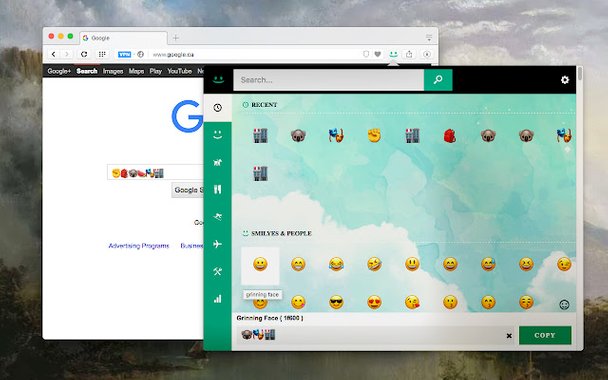Click the shield icon in the address bar

click(x=366, y=54)
